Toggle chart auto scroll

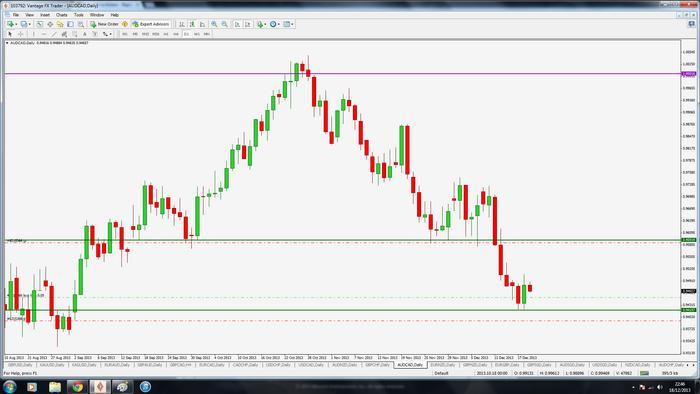click(x=237, y=24)
